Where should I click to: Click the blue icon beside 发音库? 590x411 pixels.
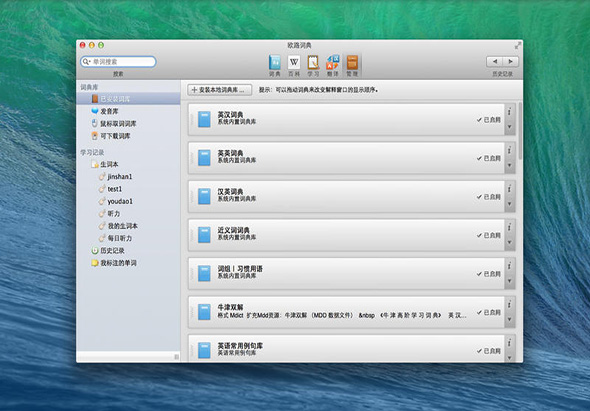click(95, 111)
